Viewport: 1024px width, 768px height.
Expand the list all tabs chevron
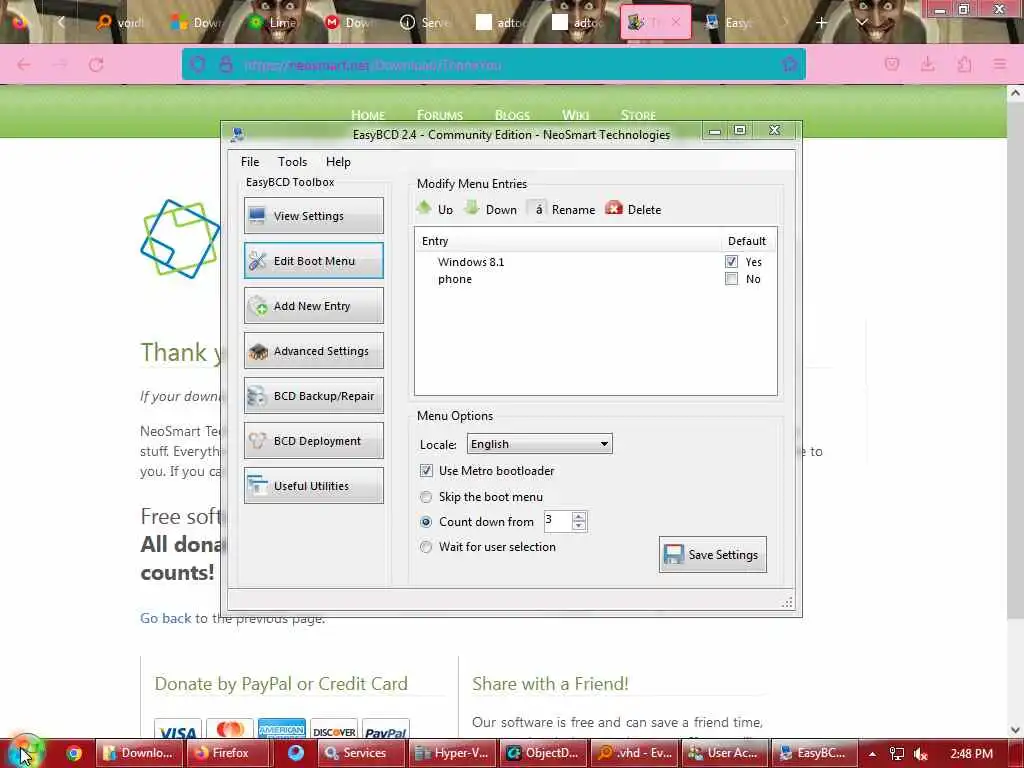pos(861,23)
